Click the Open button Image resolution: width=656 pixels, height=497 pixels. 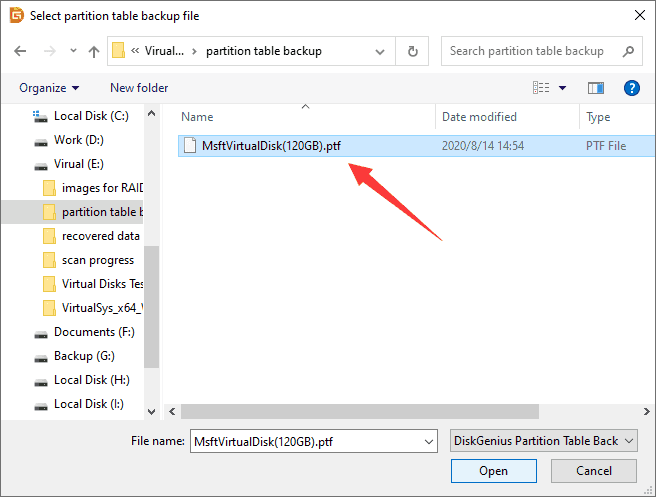pos(493,470)
